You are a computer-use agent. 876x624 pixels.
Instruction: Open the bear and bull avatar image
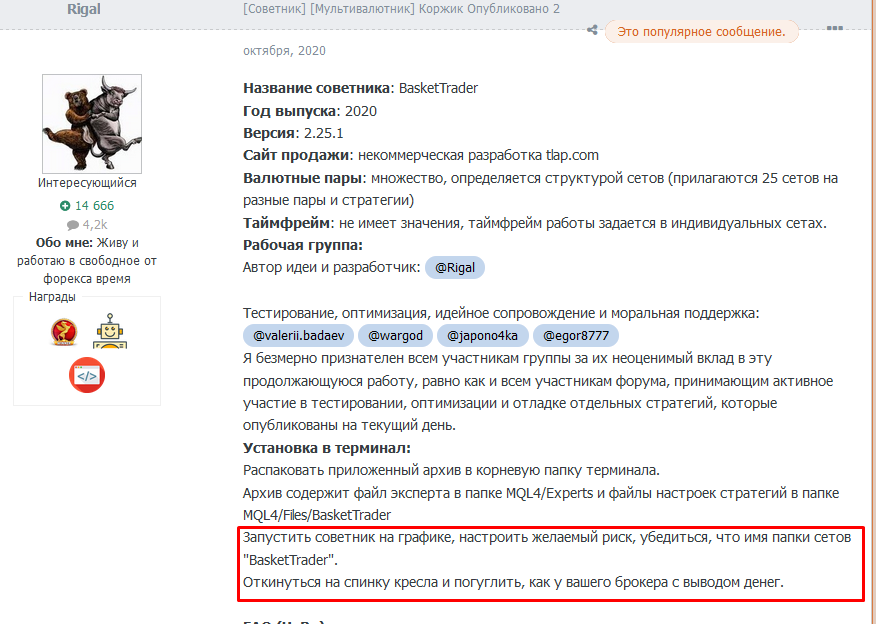click(x=92, y=124)
